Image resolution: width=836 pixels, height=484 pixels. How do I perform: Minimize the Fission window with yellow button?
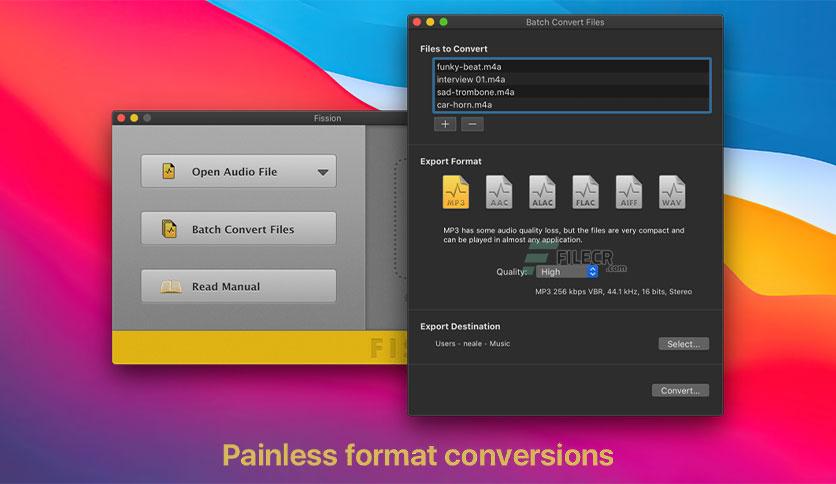[x=134, y=118]
